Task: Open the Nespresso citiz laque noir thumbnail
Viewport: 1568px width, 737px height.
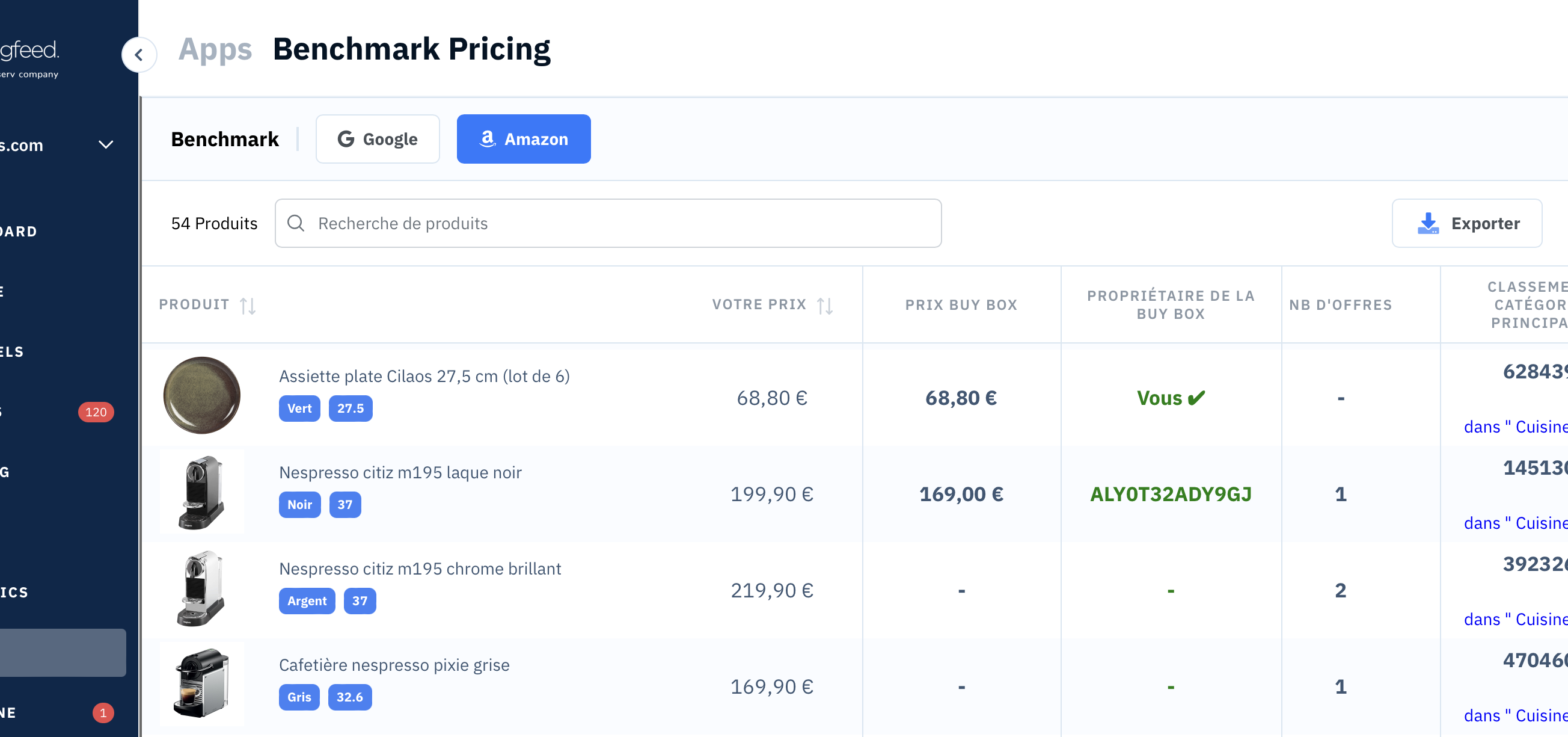Action: (202, 492)
